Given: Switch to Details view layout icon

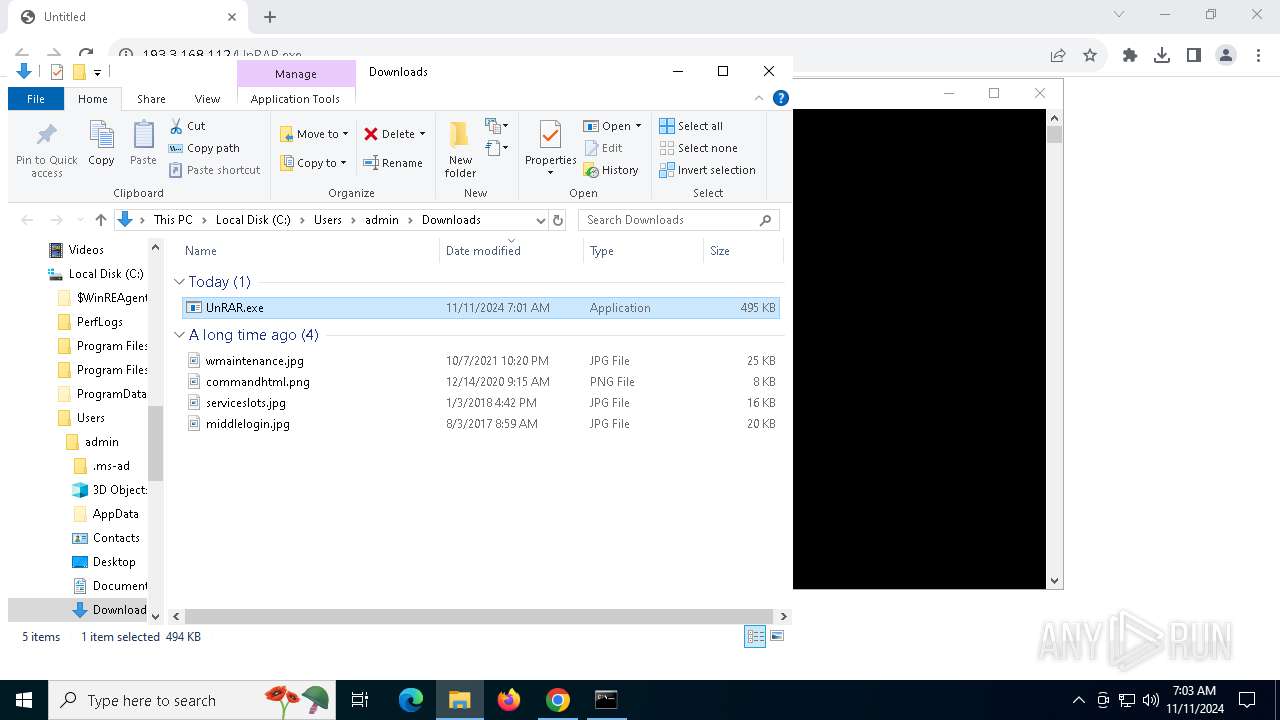Looking at the screenshot, I should tap(755, 637).
